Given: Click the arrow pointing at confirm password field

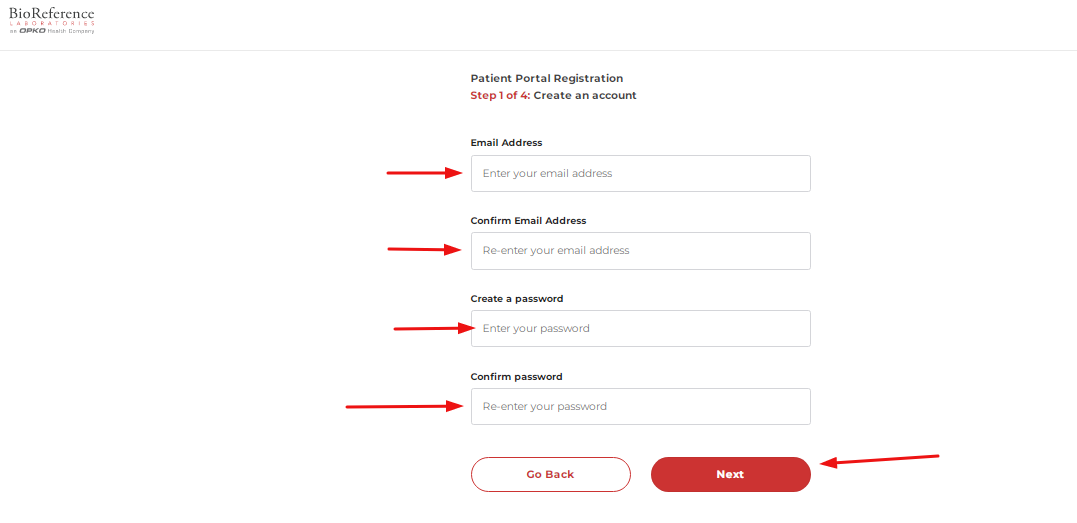Looking at the screenshot, I should [x=405, y=407].
